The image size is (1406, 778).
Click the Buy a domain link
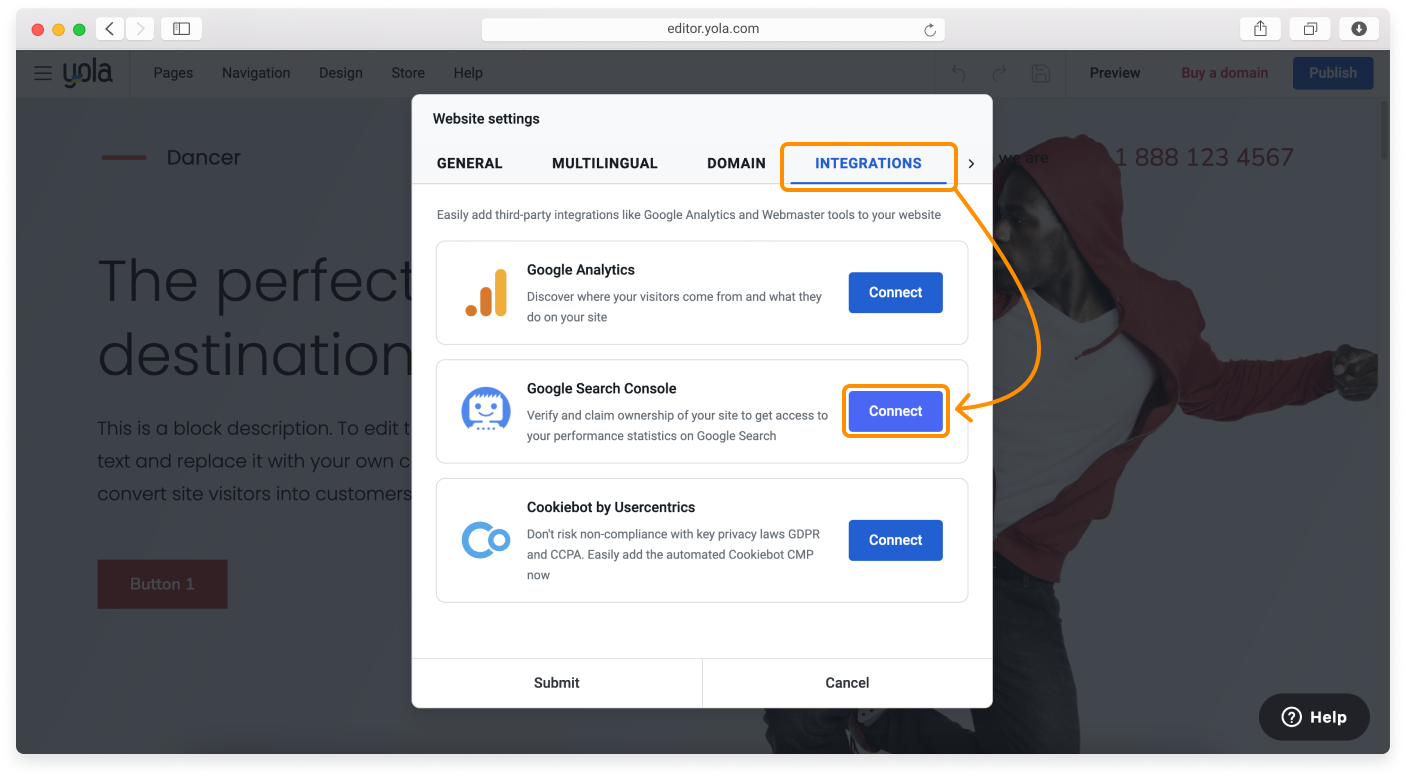click(x=1224, y=73)
